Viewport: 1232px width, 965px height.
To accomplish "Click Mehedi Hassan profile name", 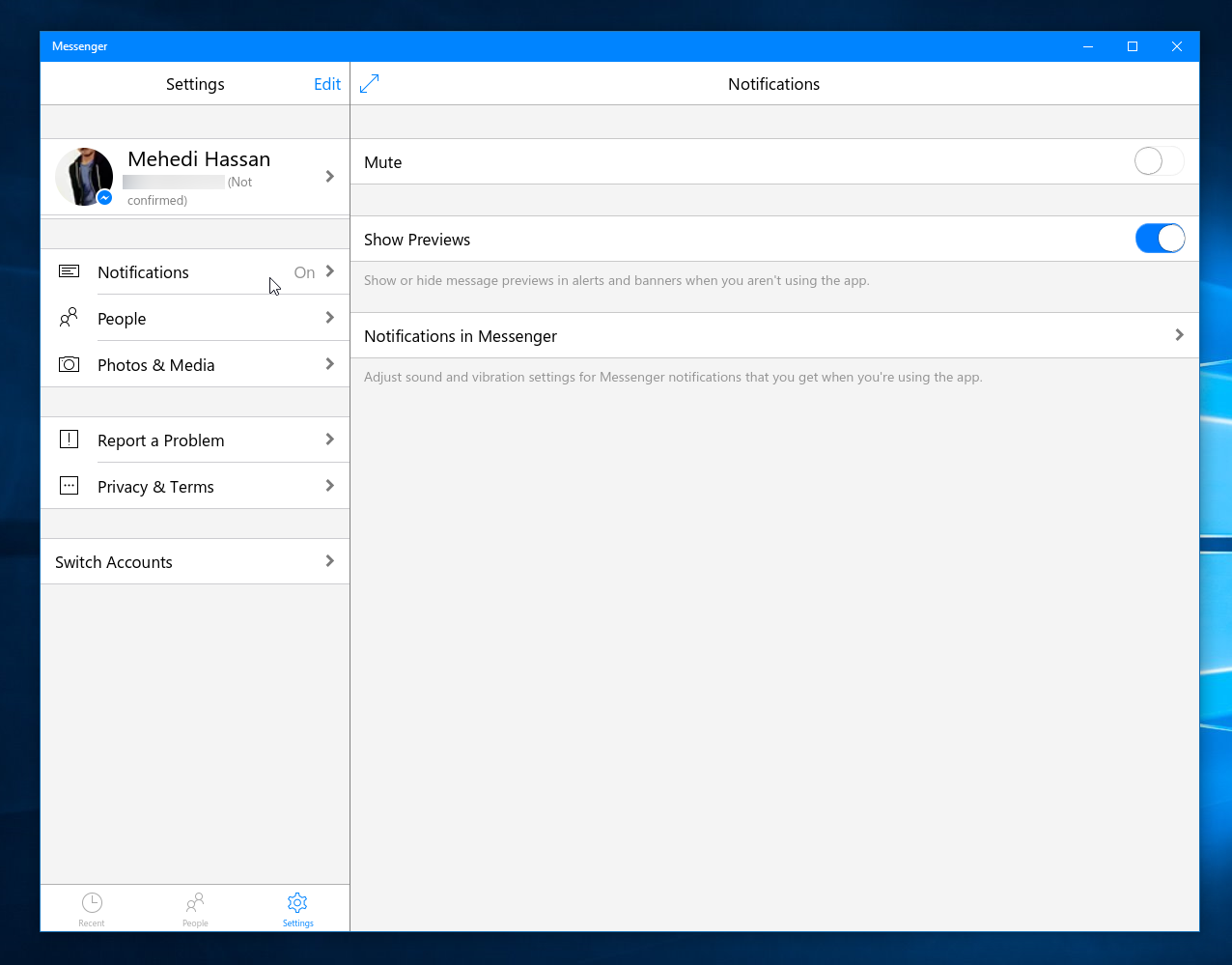I will click(x=199, y=159).
